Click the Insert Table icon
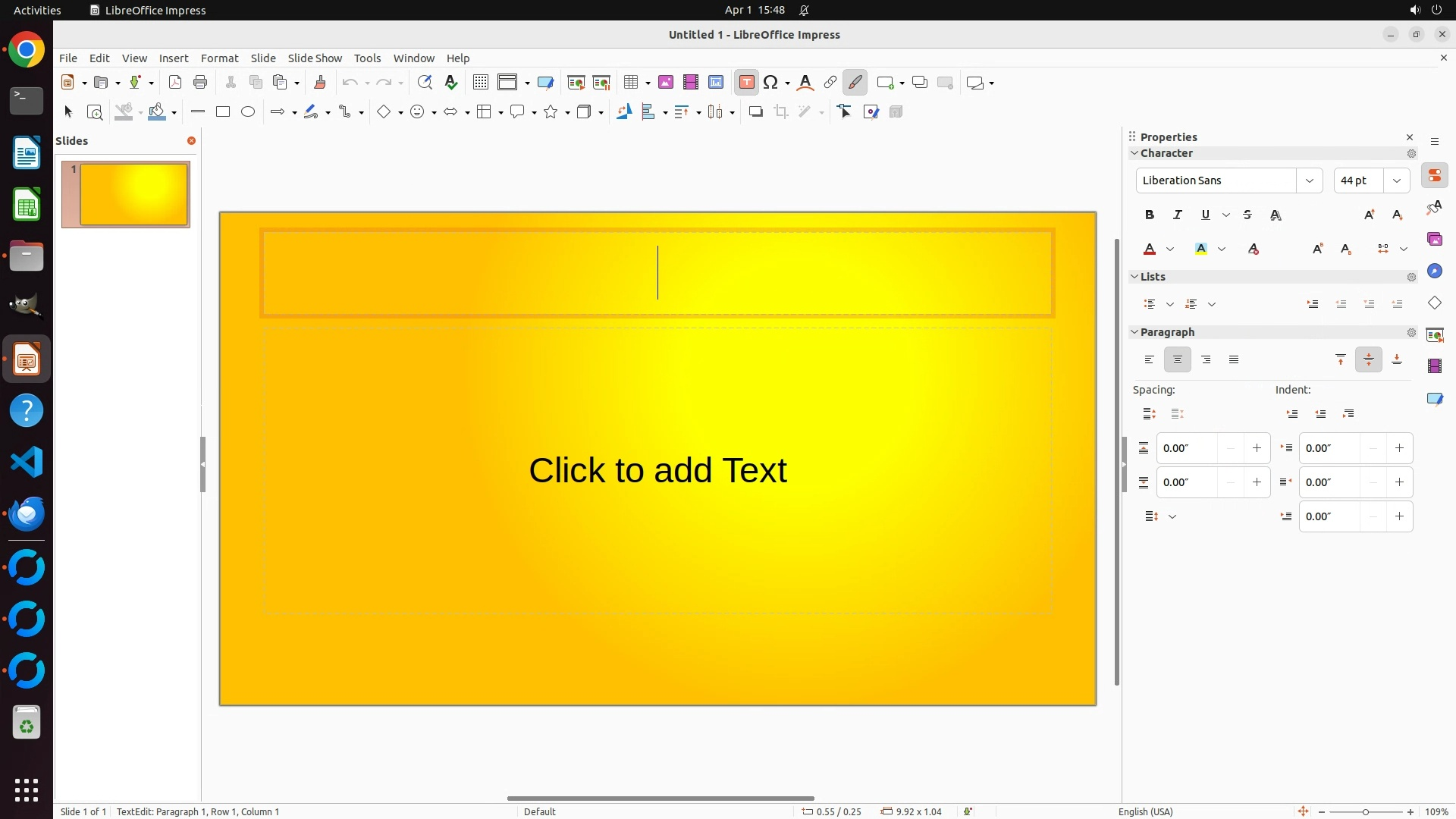This screenshot has height=819, width=1456. point(630,83)
